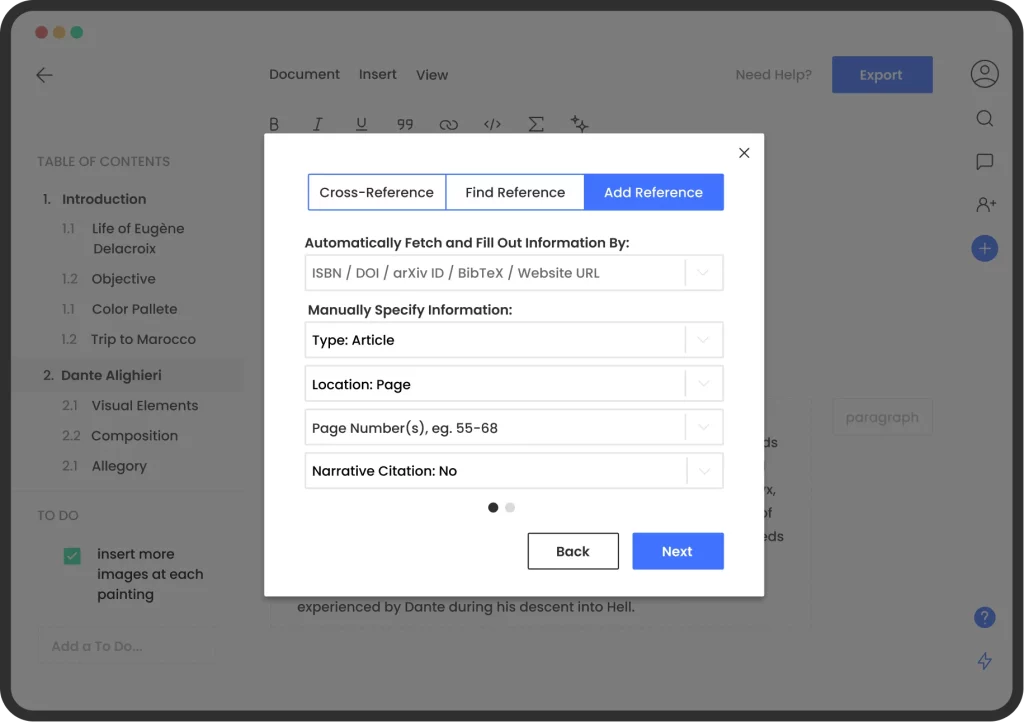Click the Back button in dialog
Screen dimensions: 1024x722
tap(573, 551)
